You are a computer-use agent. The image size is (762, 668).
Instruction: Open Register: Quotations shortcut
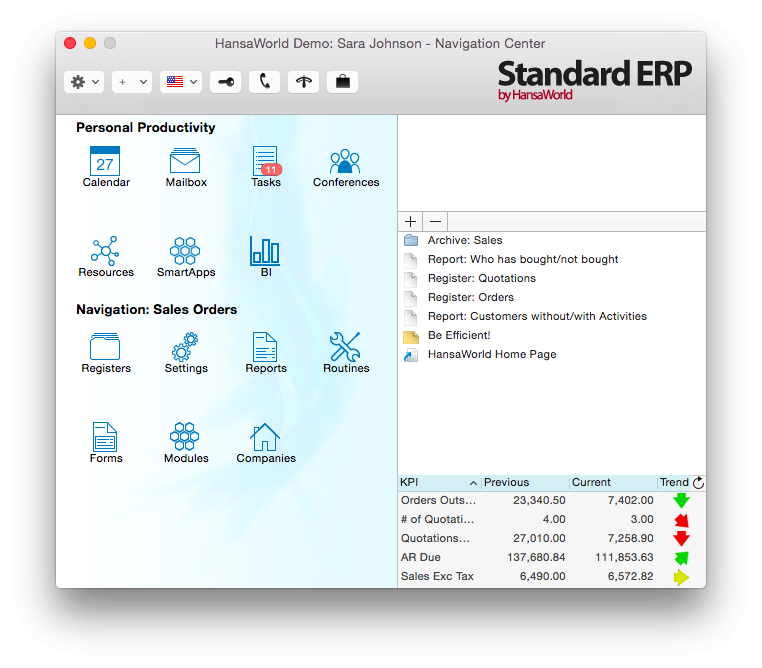[482, 278]
